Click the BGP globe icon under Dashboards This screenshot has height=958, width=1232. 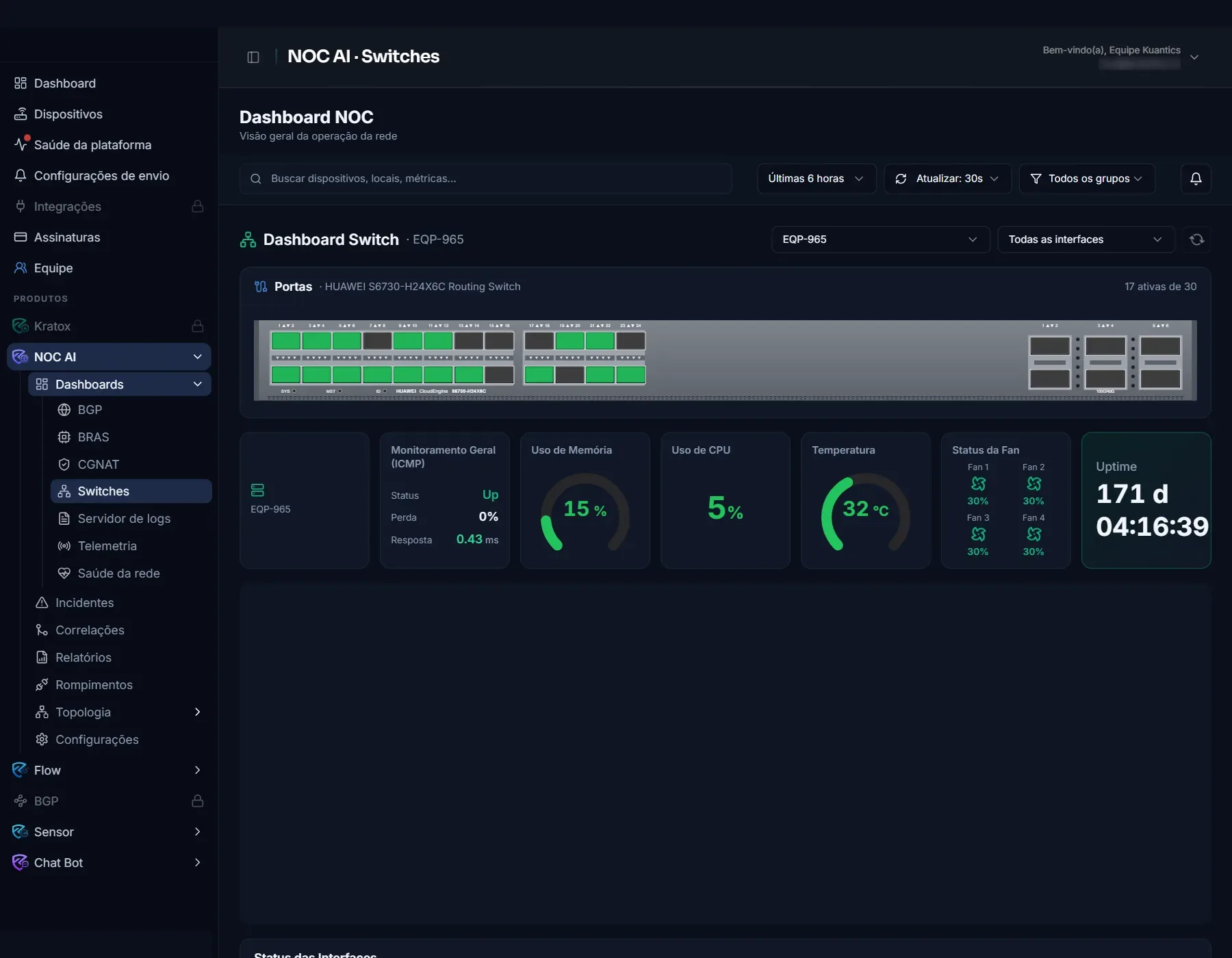64,410
